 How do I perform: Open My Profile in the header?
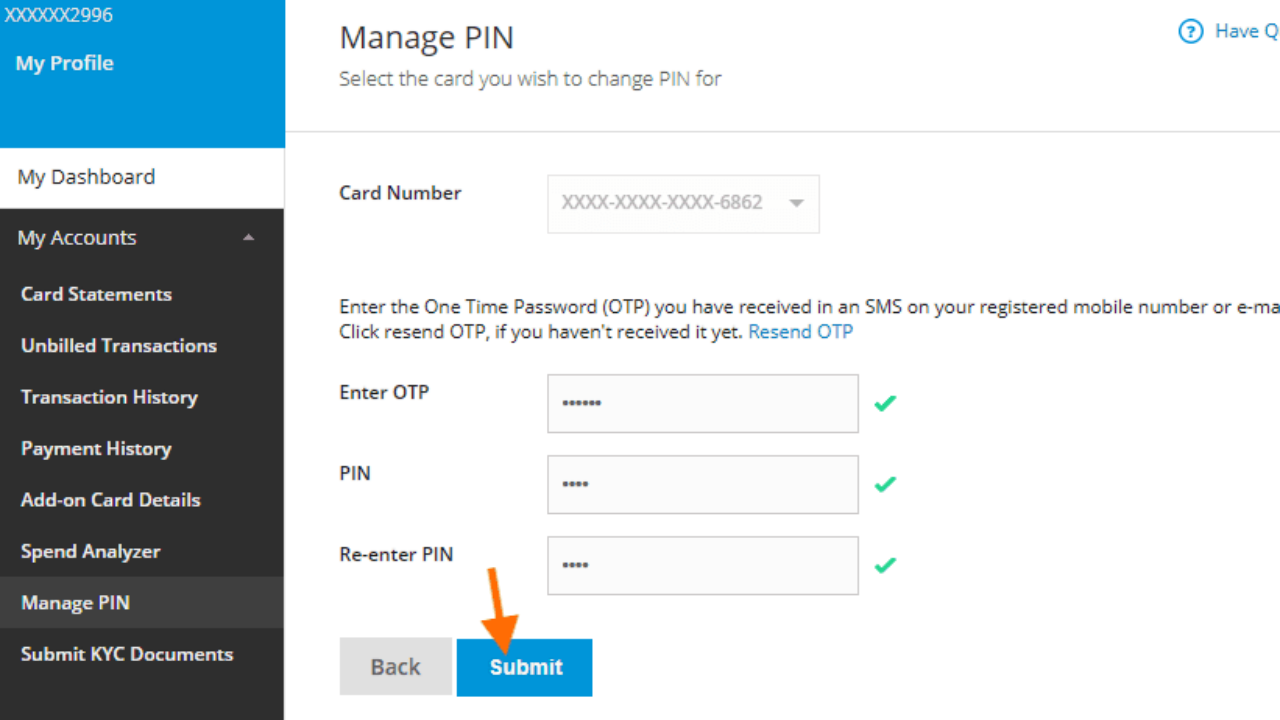(x=65, y=63)
